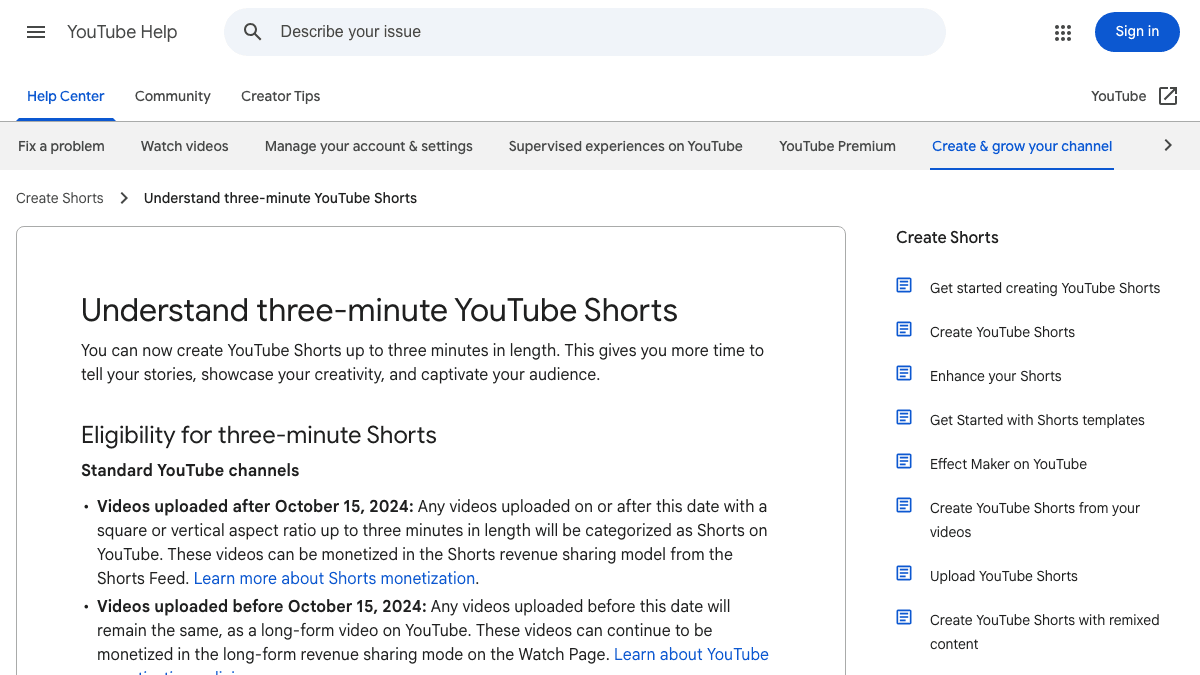
Task: Click the Sign in button
Action: click(x=1137, y=32)
